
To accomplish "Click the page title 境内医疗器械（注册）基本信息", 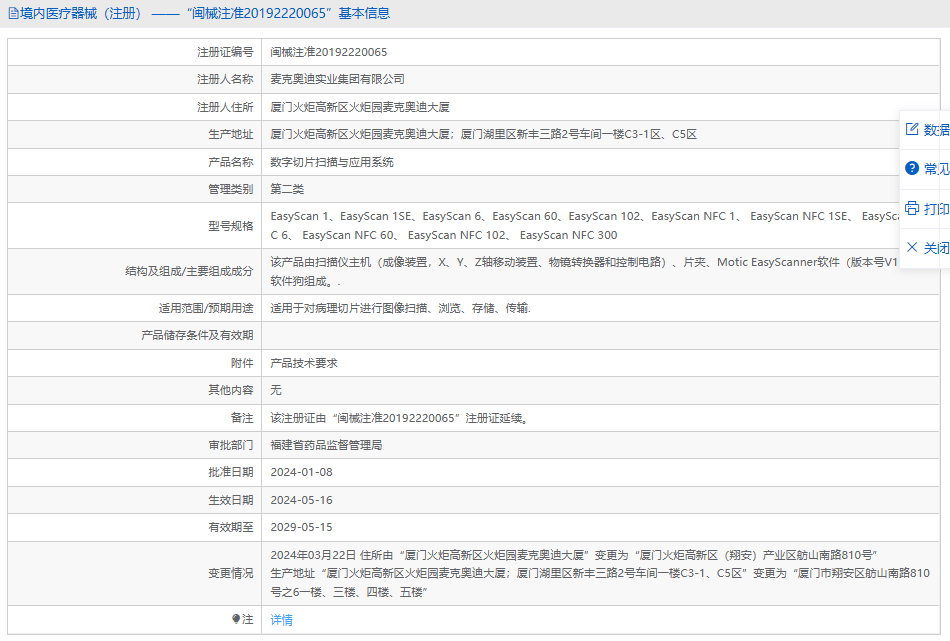I will click(x=205, y=13).
